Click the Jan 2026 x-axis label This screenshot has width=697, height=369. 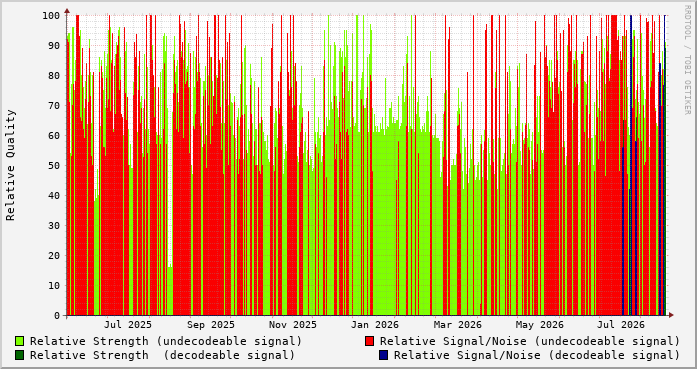click(375, 325)
